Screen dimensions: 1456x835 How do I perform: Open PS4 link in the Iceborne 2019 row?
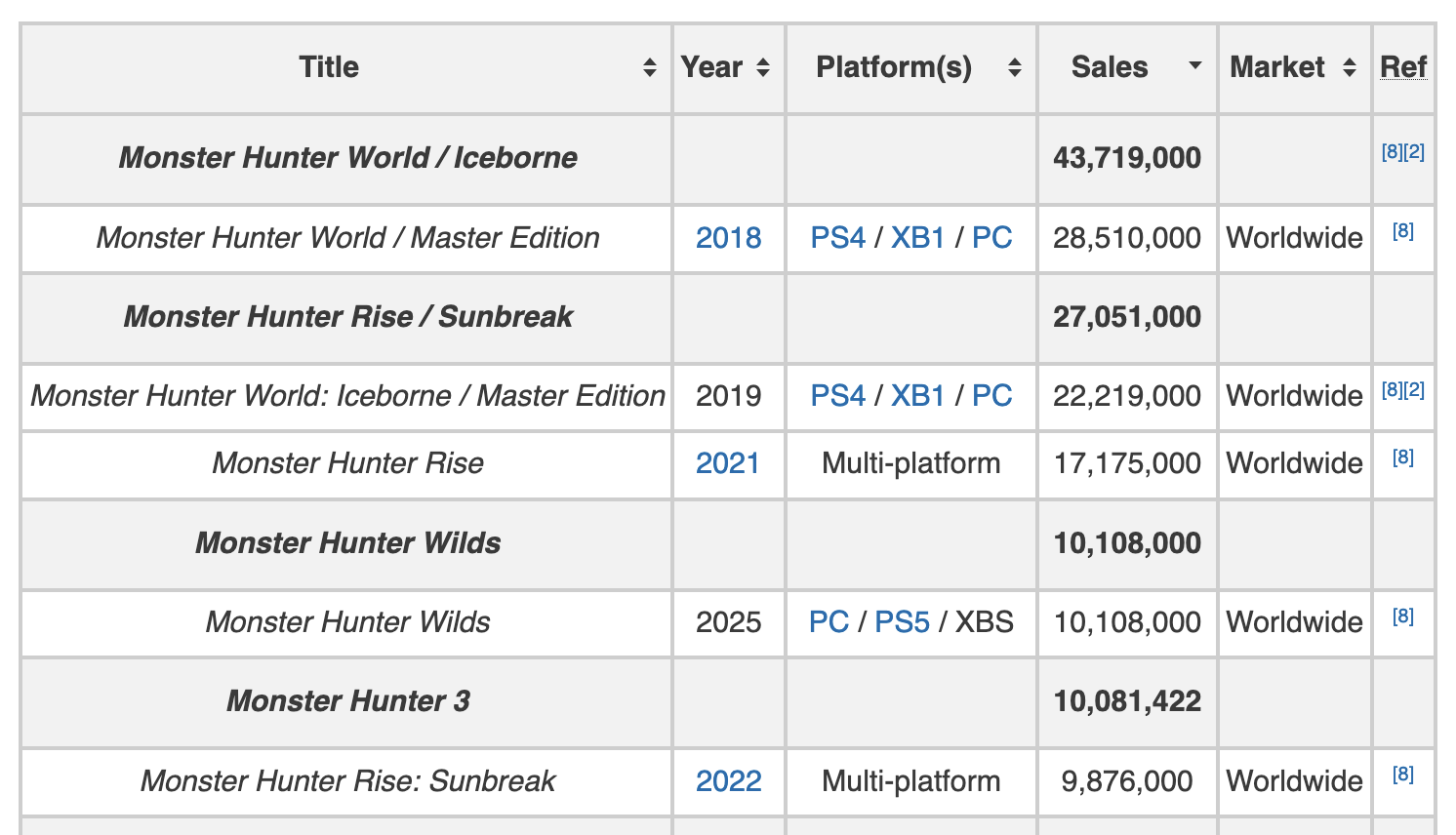[838, 396]
